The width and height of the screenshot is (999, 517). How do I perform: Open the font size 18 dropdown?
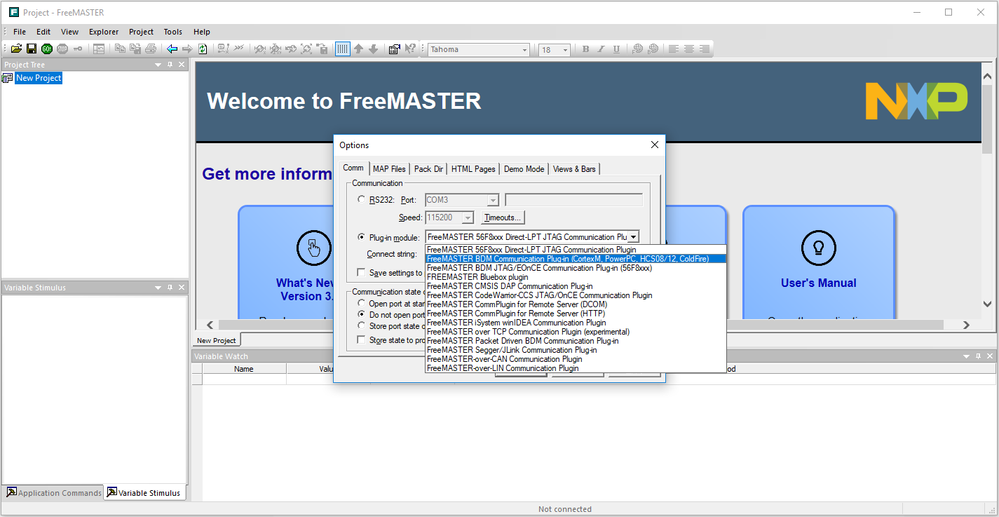pos(564,49)
